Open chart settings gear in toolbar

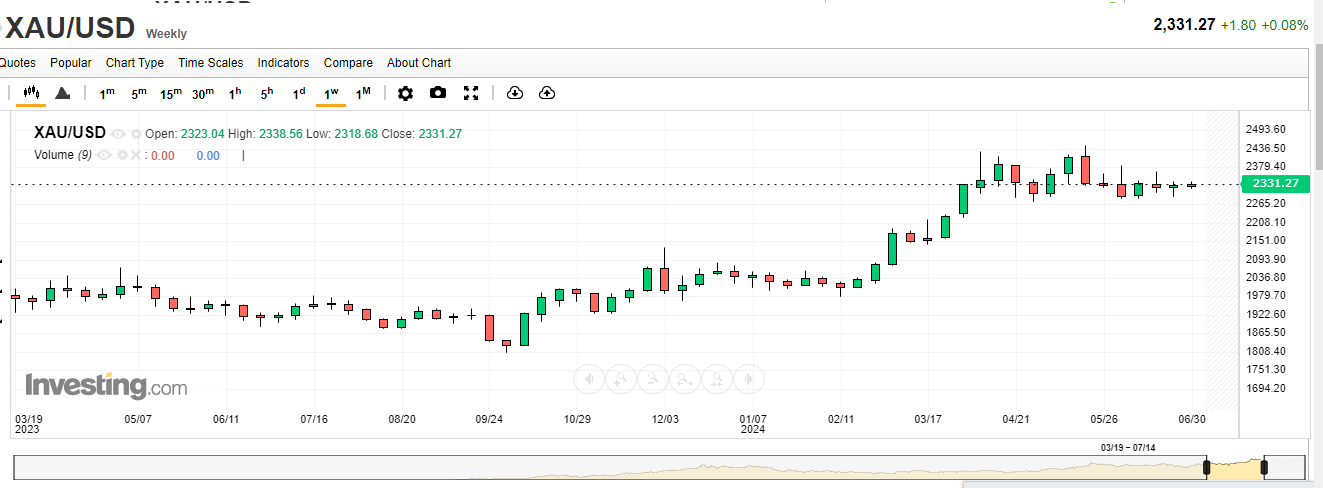pos(405,93)
